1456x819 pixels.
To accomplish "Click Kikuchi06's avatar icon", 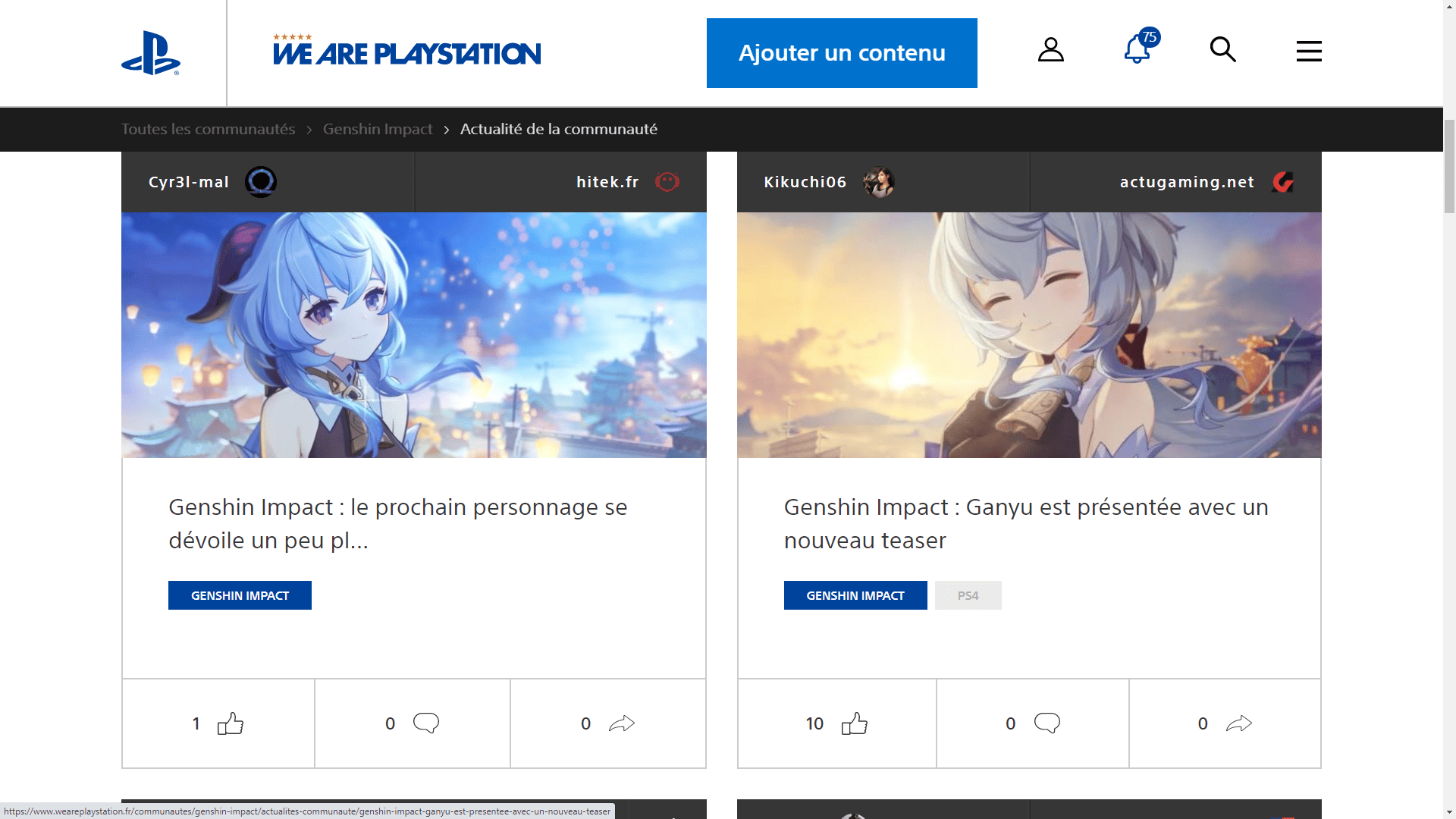I will pyautogui.click(x=879, y=182).
